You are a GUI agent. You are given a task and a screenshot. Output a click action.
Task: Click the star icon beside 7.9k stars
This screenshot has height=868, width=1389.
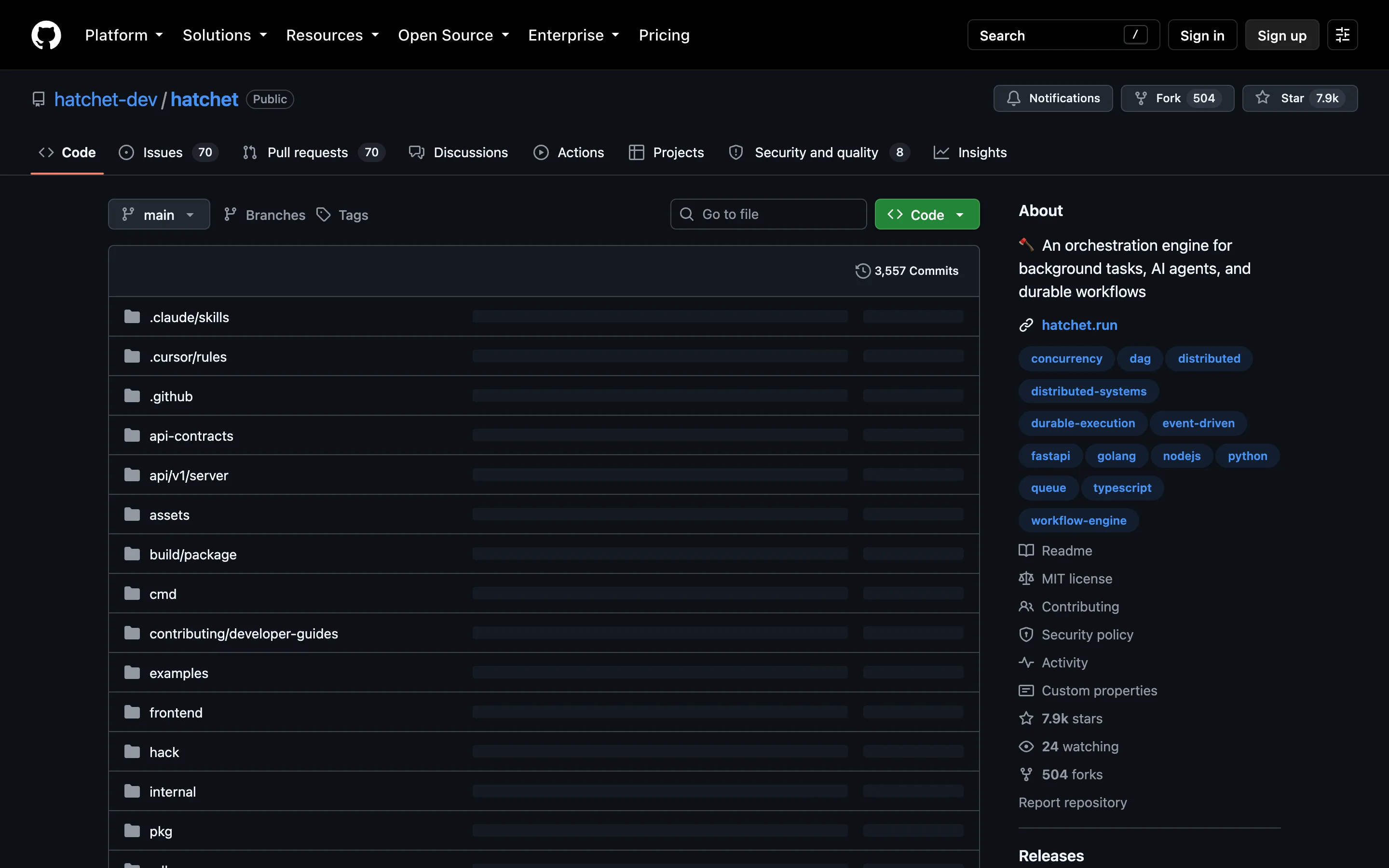click(x=1026, y=719)
